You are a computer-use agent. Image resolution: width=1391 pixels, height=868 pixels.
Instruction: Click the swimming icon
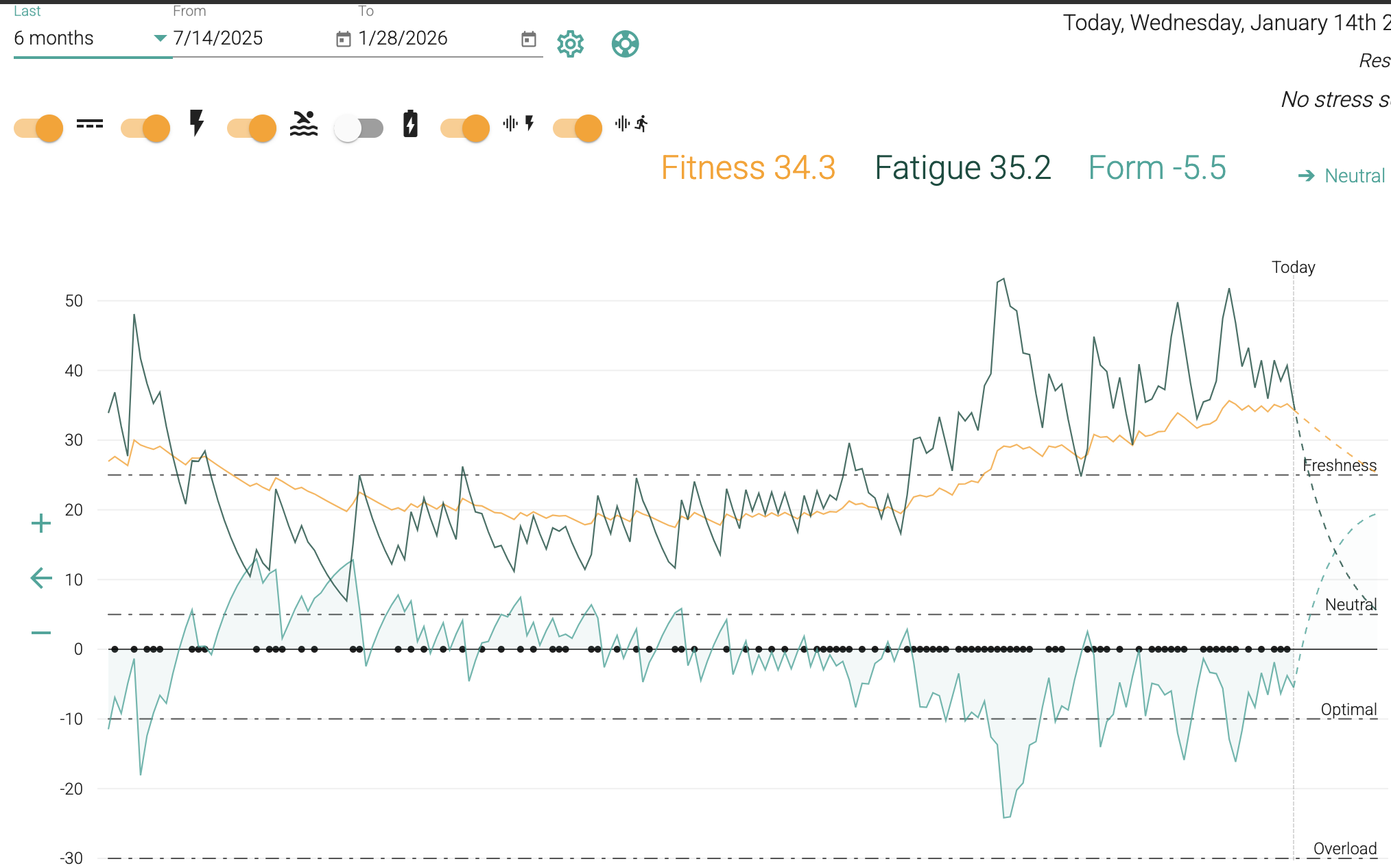point(304,124)
